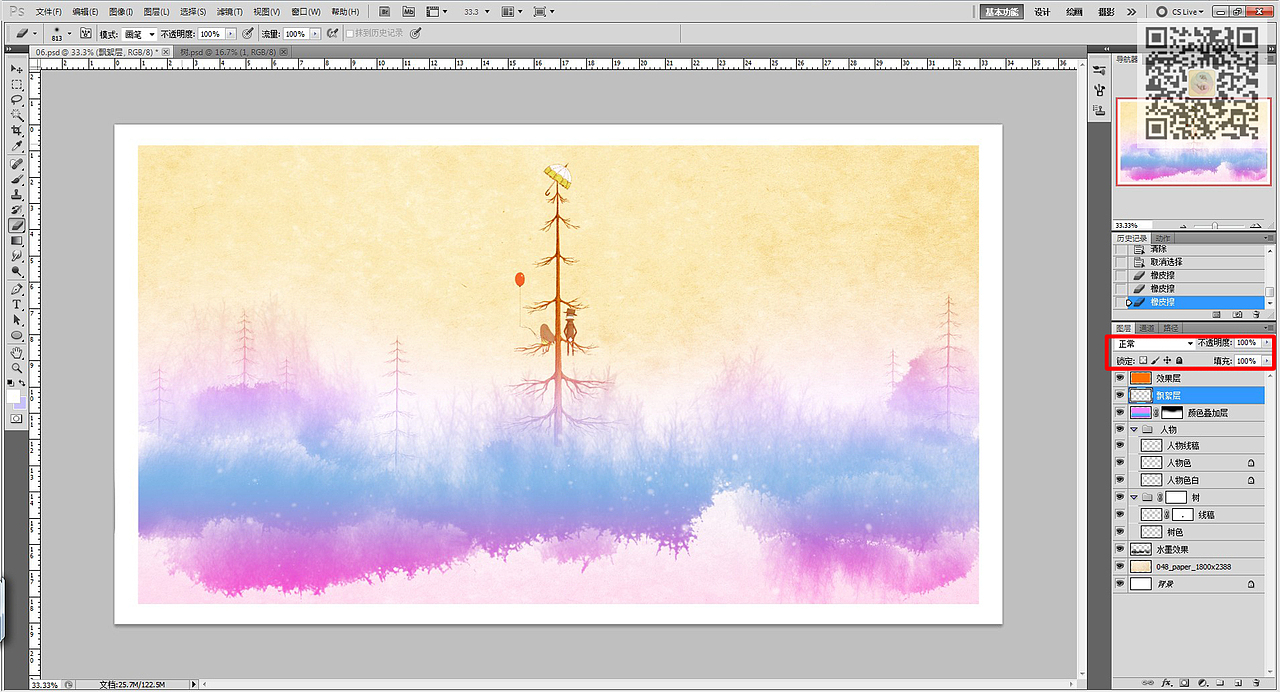Collapse the 人物 layer group
This screenshot has width=1280, height=692.
[x=1134, y=429]
